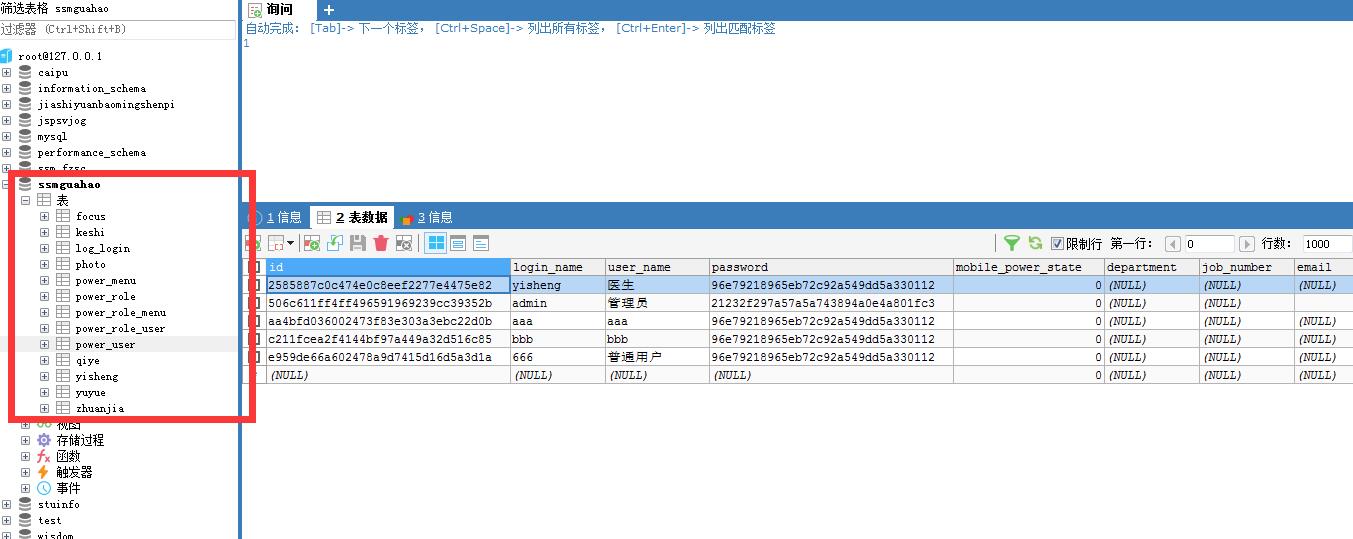Click the insert new row icon
1353x539 pixels.
point(312,243)
